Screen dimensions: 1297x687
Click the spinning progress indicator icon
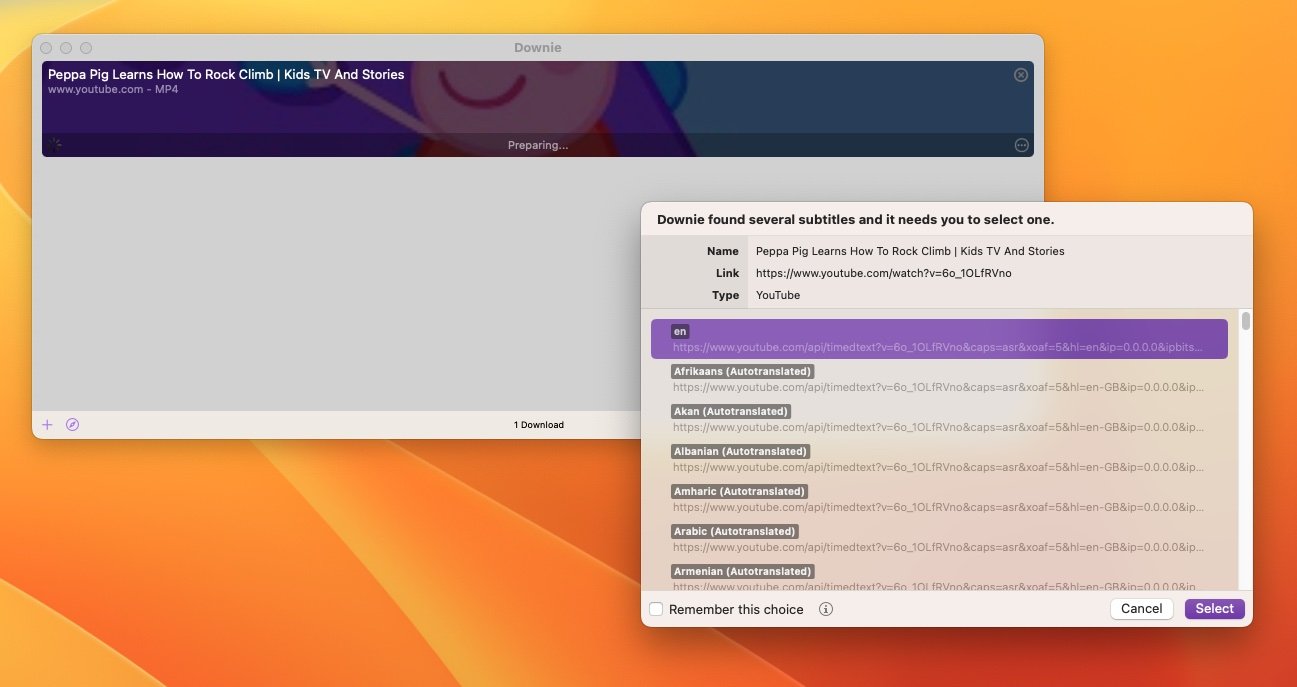click(55, 145)
